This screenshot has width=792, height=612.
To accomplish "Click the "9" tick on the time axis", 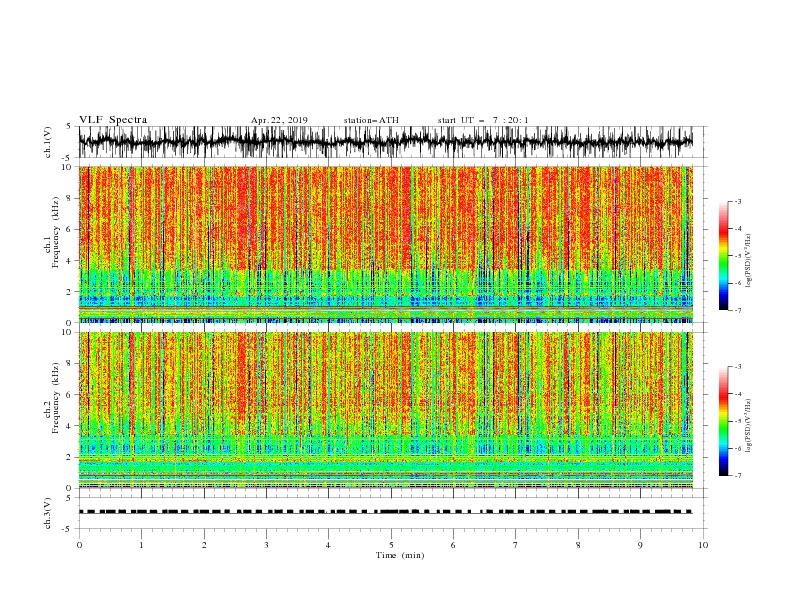I will pos(640,545).
